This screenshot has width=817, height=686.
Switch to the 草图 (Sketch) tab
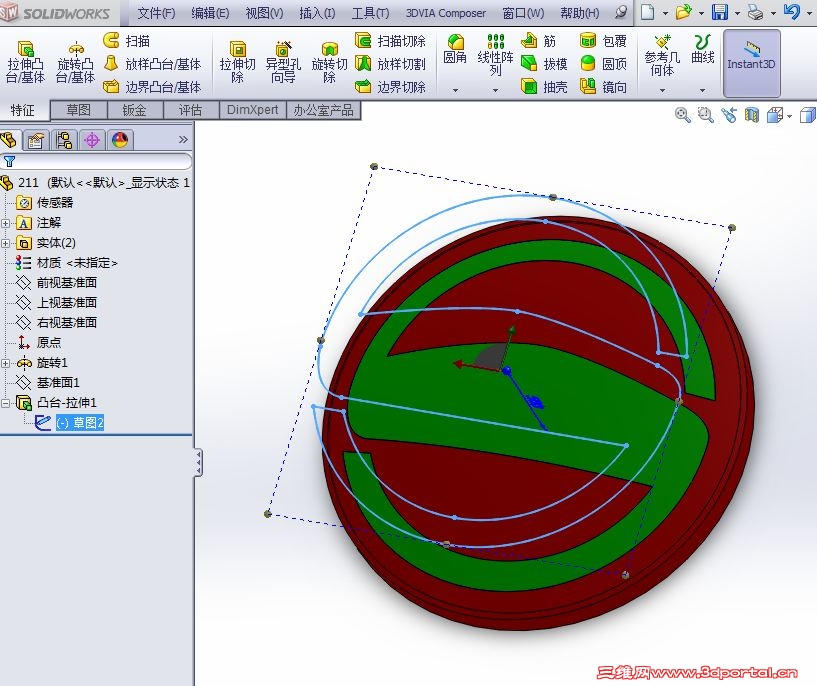click(x=79, y=110)
